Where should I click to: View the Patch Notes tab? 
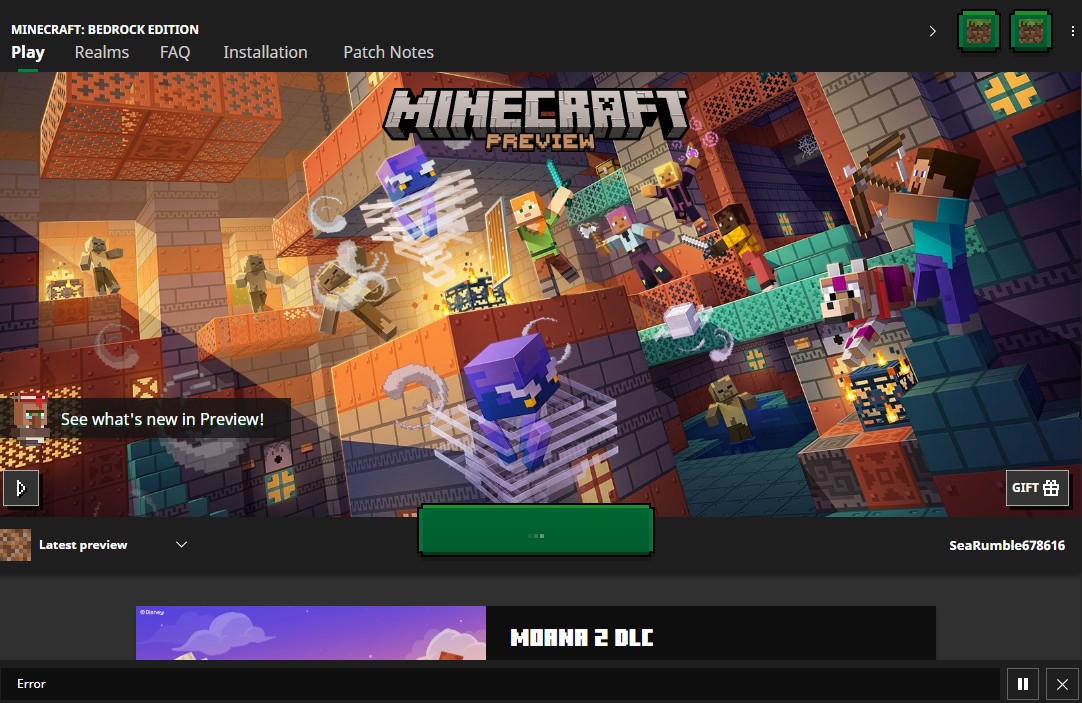point(388,52)
